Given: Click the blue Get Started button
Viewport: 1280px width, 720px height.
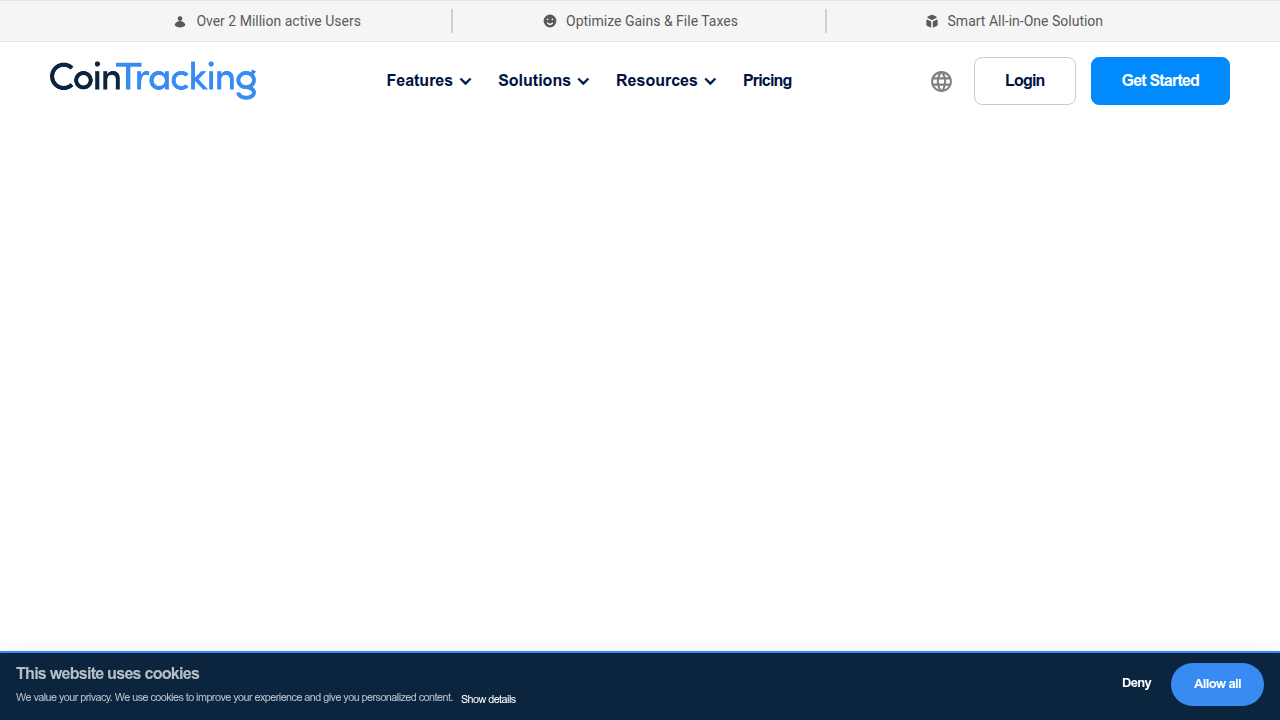Looking at the screenshot, I should click(x=1160, y=81).
